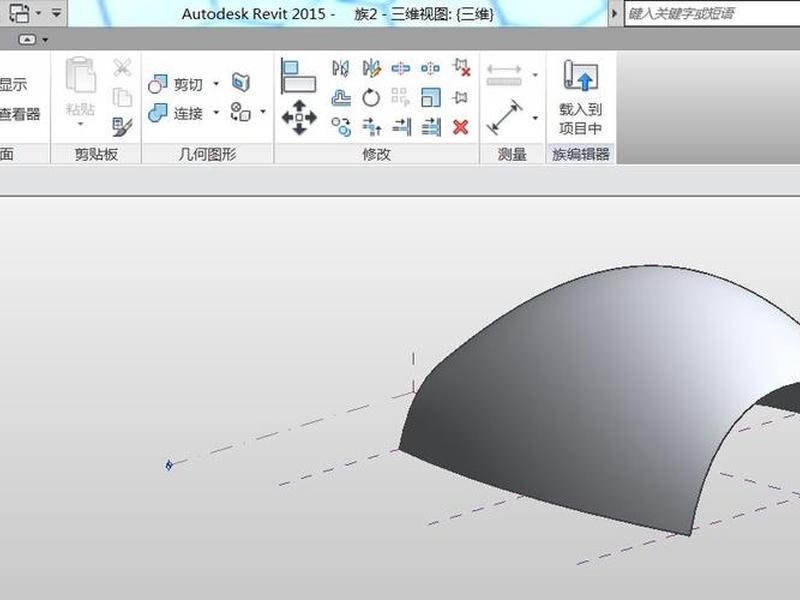Expand the Join (连接) dropdown arrow
The width and height of the screenshot is (800, 600).
216,112
